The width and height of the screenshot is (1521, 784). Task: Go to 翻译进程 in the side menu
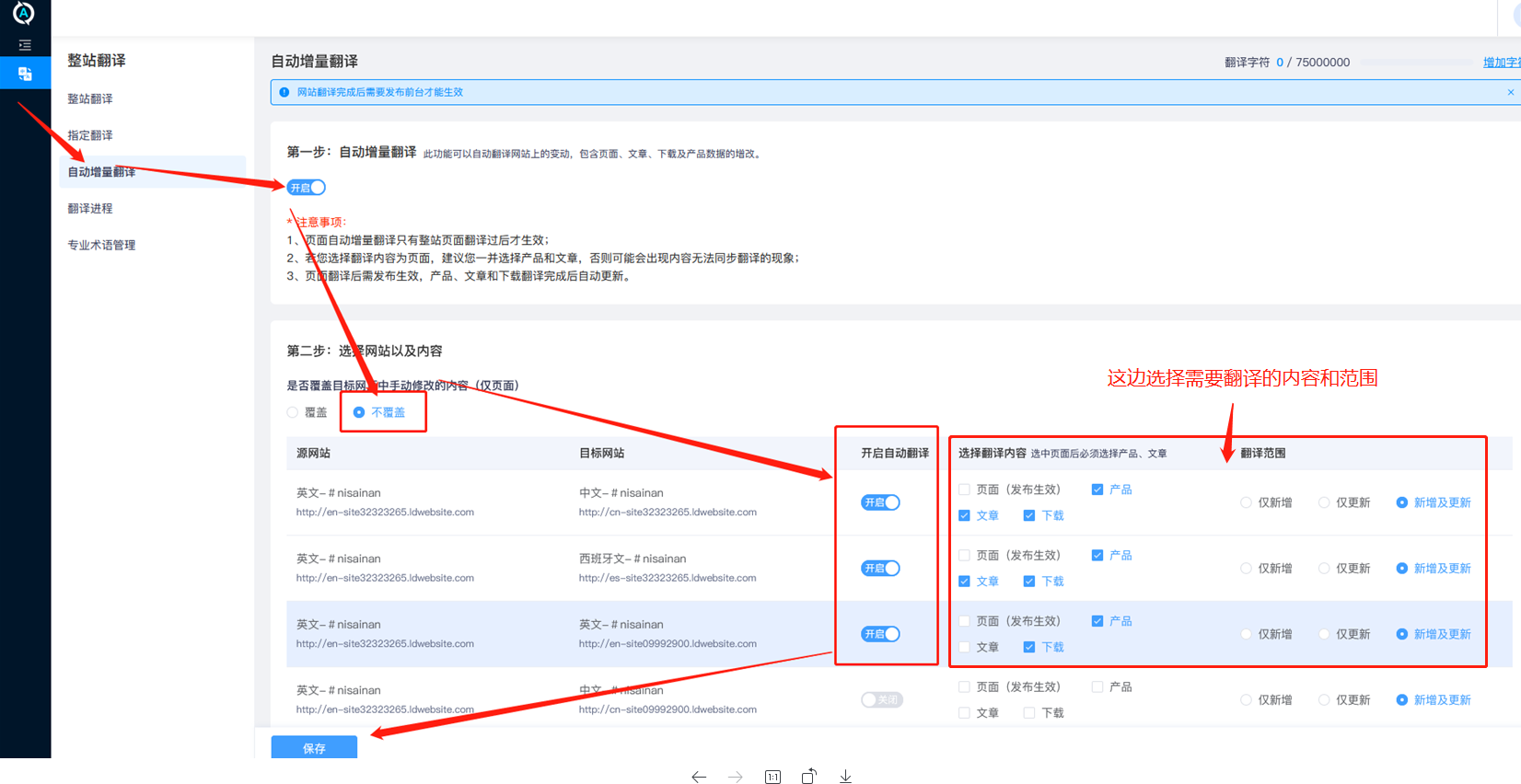90,209
